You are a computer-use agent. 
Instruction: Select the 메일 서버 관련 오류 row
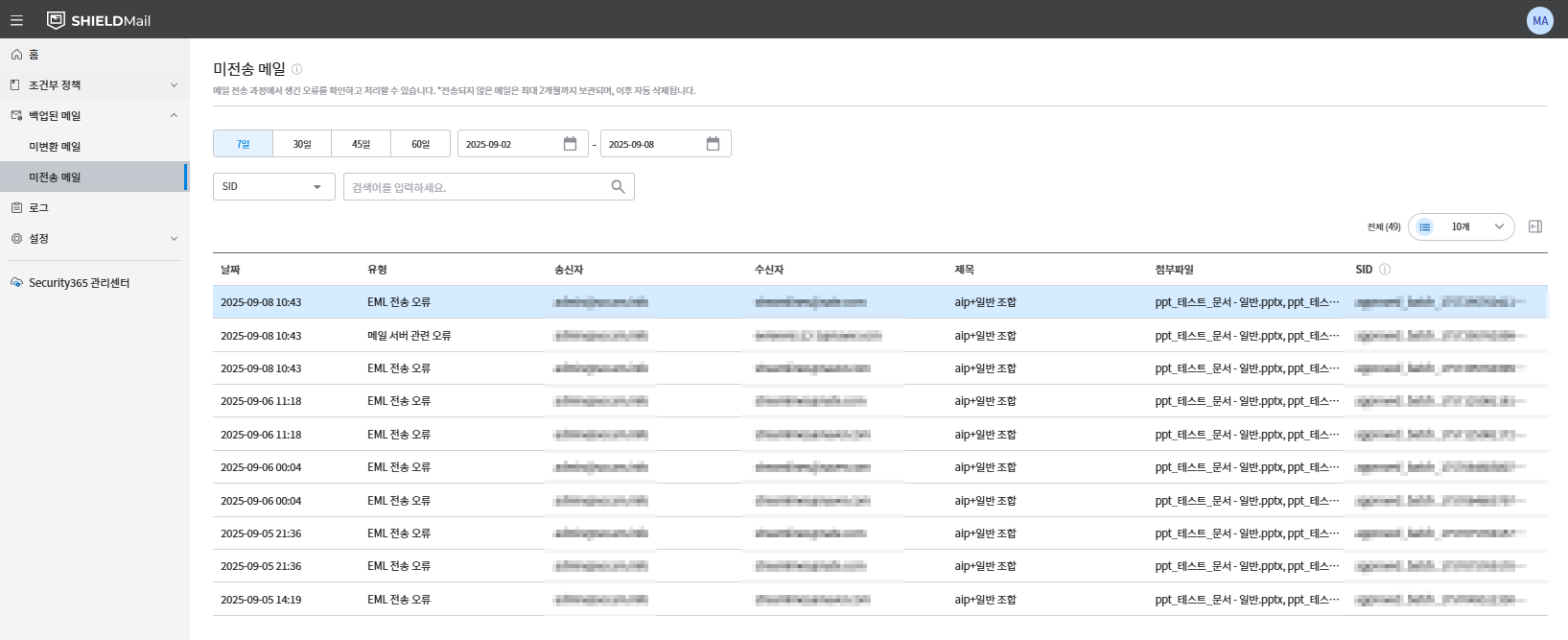(880, 336)
